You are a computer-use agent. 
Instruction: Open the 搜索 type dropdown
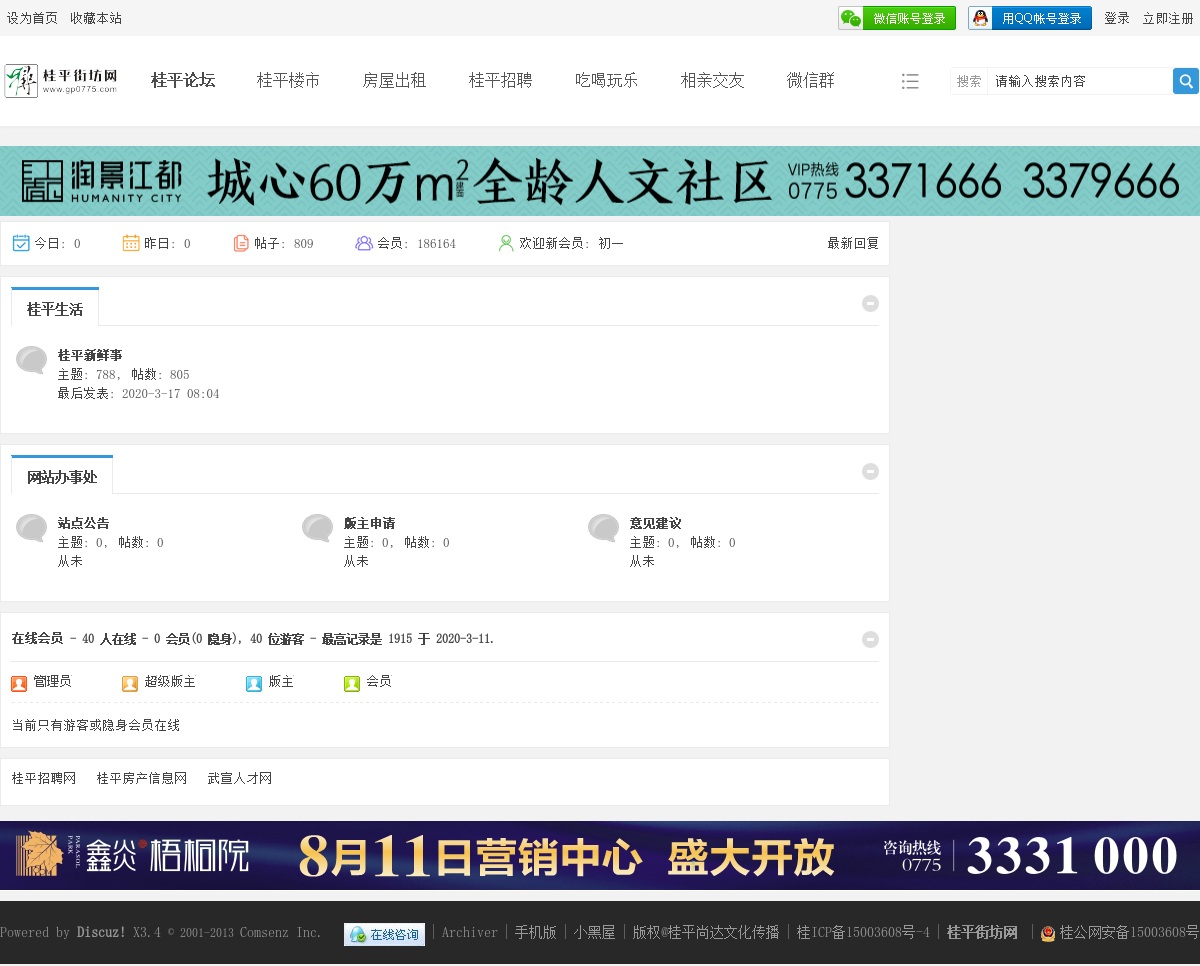coord(968,81)
